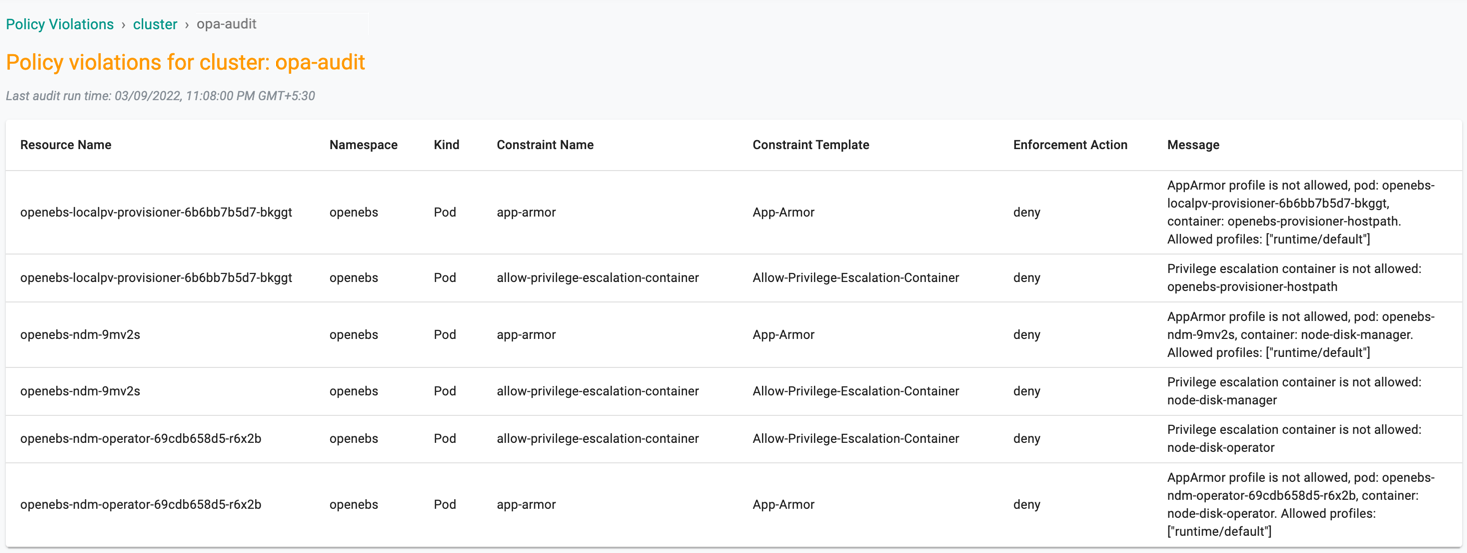This screenshot has width=1467, height=553.
Task: Sort by the Constraint Name column header
Action: 545,145
